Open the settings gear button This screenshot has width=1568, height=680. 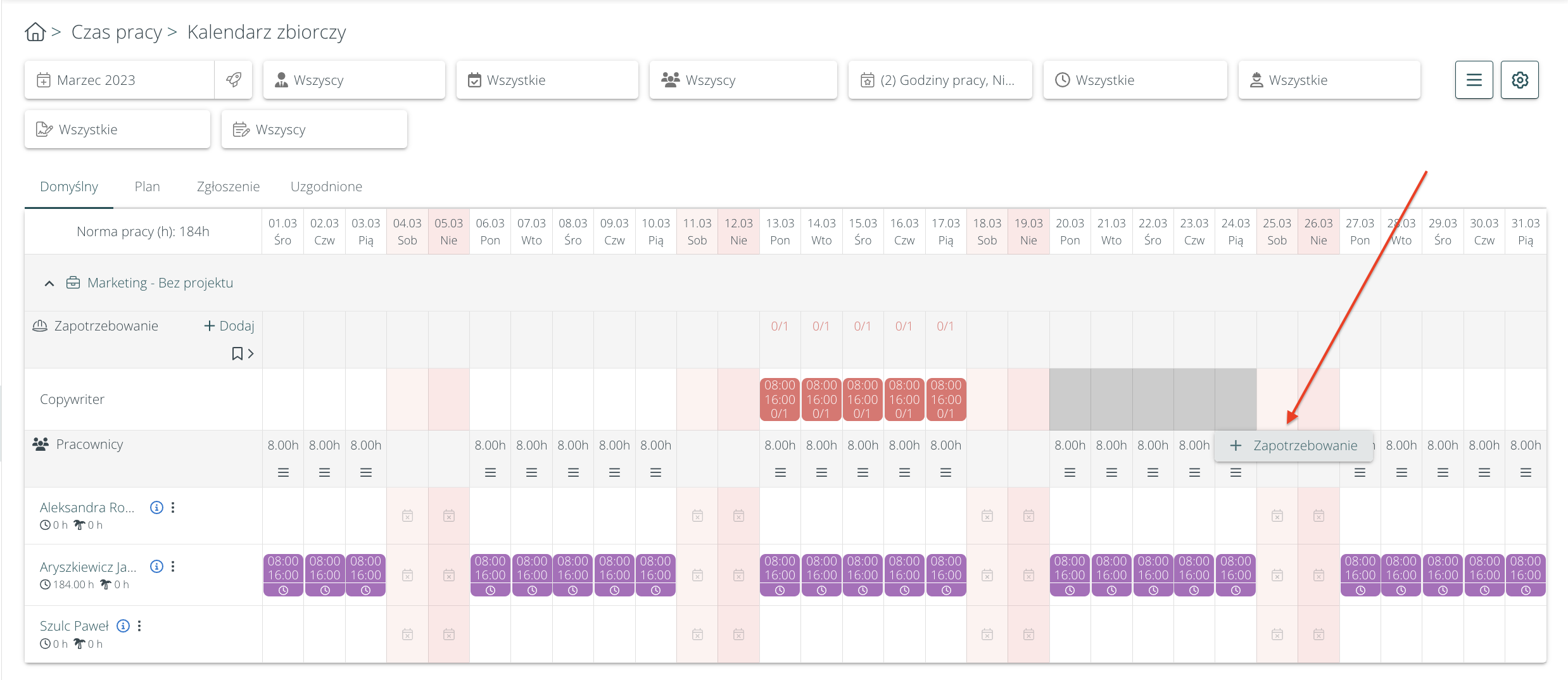(x=1519, y=80)
